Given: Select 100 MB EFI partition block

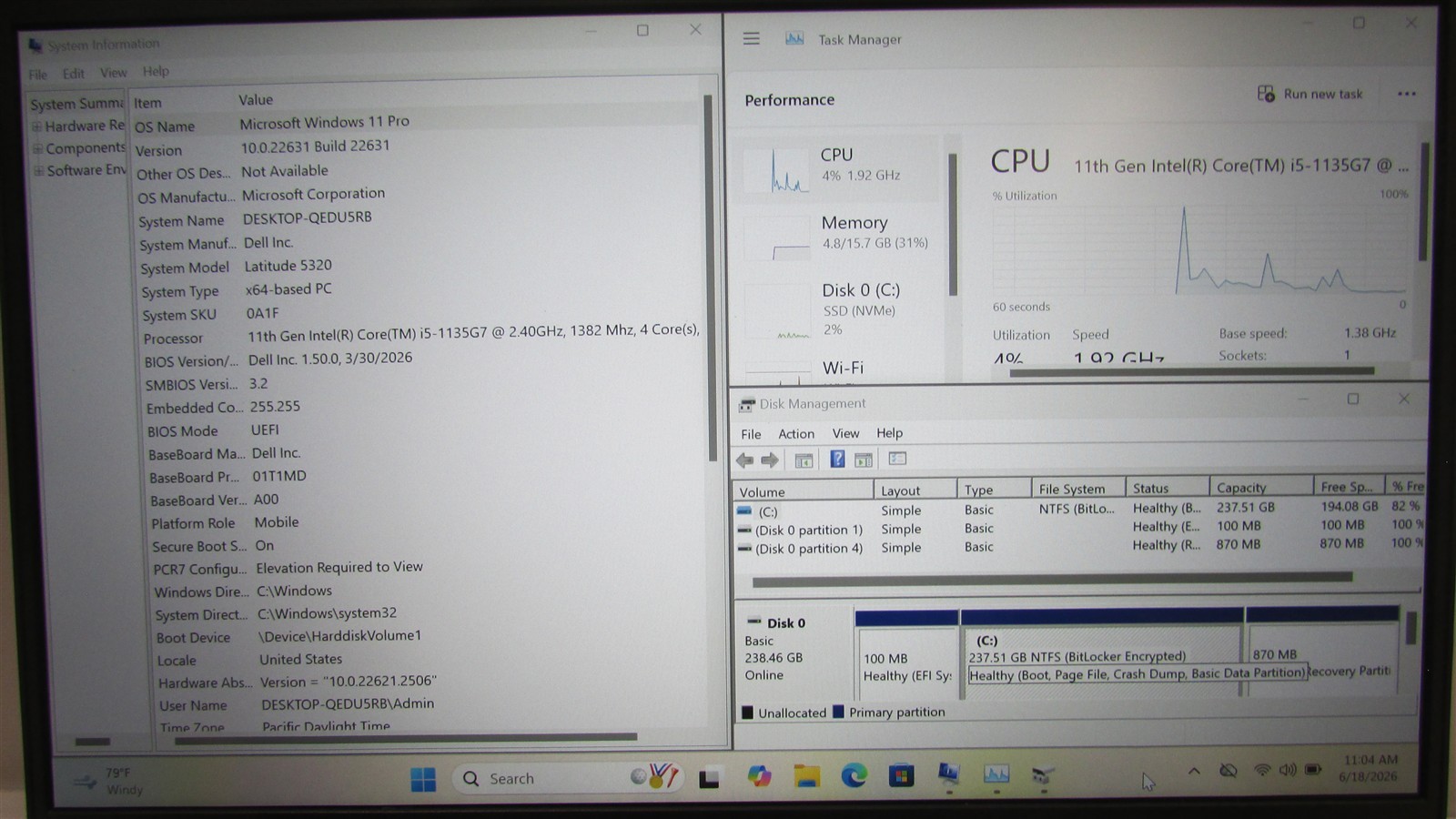Looking at the screenshot, I should (907, 653).
